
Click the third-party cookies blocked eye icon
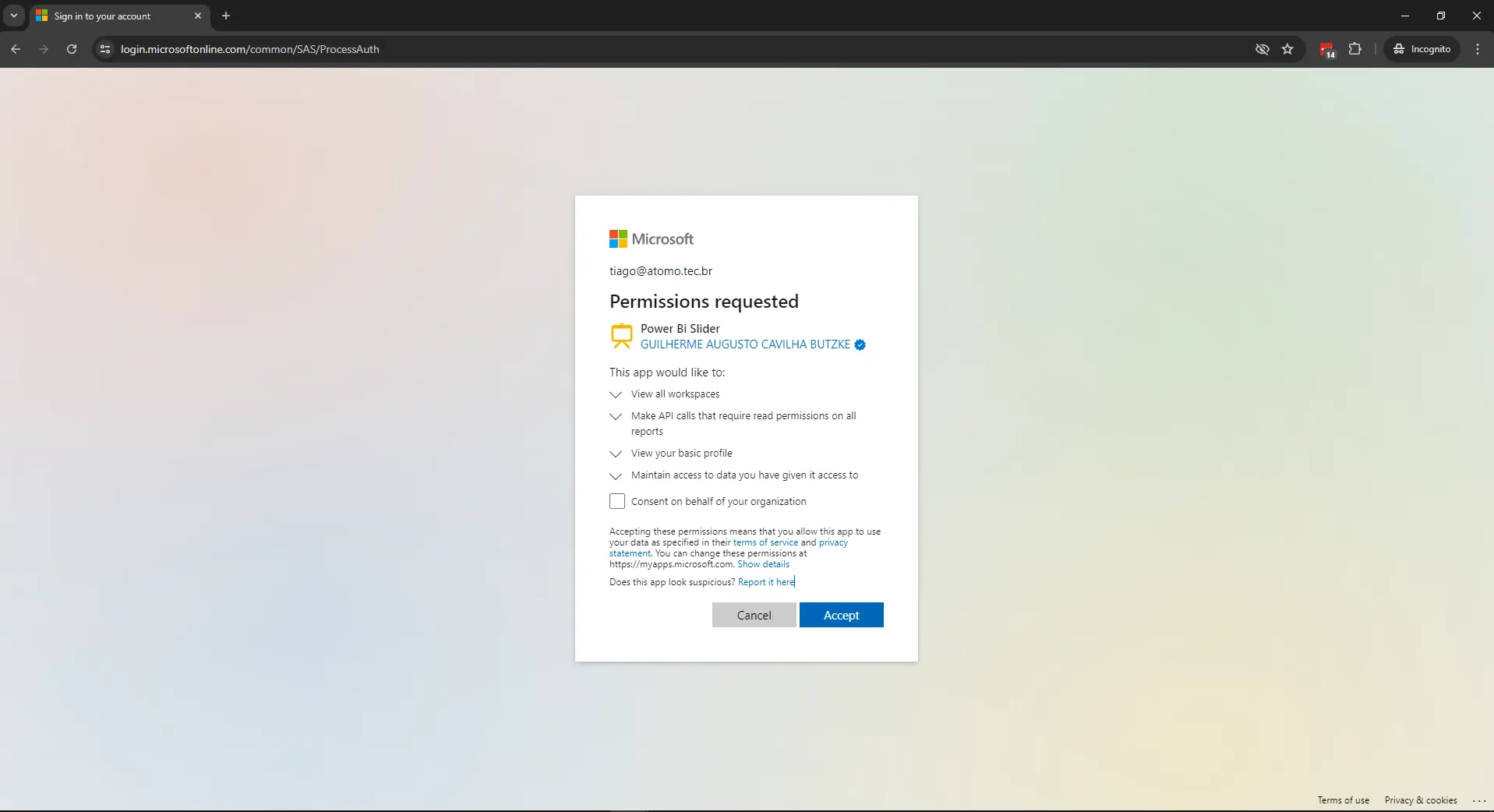coord(1263,49)
